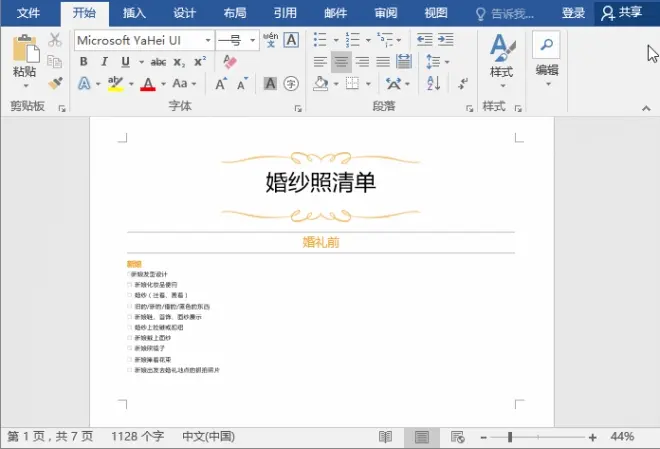Switch to the 插入 (Insert) tab
Screen dimensions: 660x449
coord(134,13)
